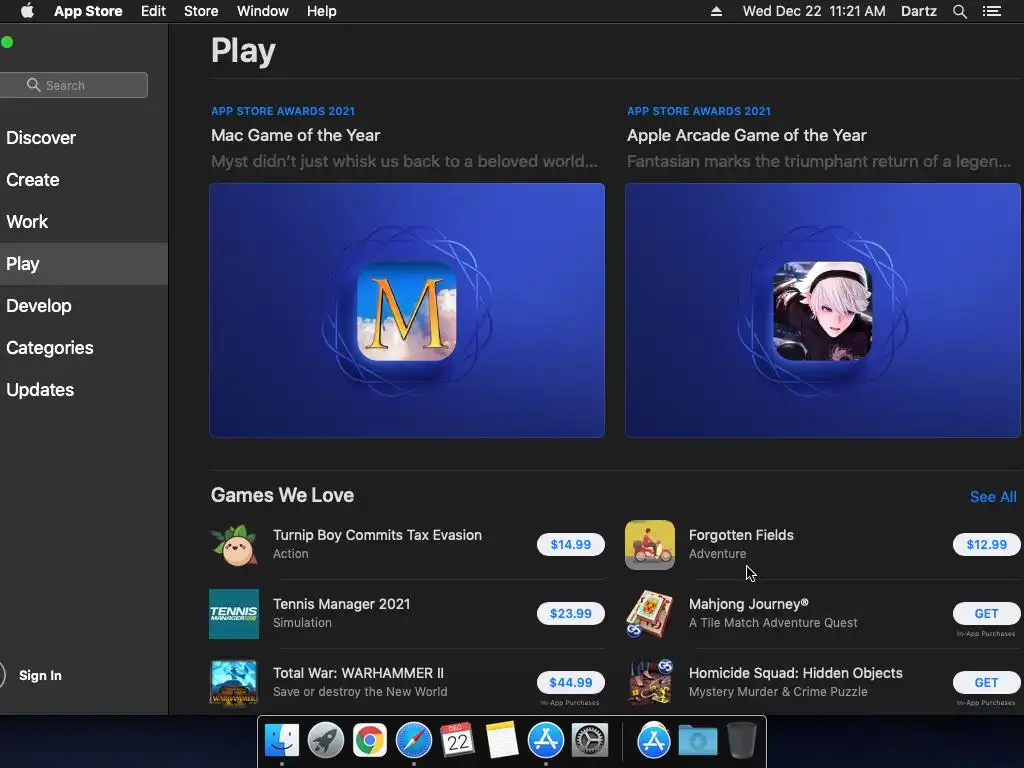This screenshot has height=768, width=1024.
Task: Open Launchpad from the dock
Action: tap(325, 741)
